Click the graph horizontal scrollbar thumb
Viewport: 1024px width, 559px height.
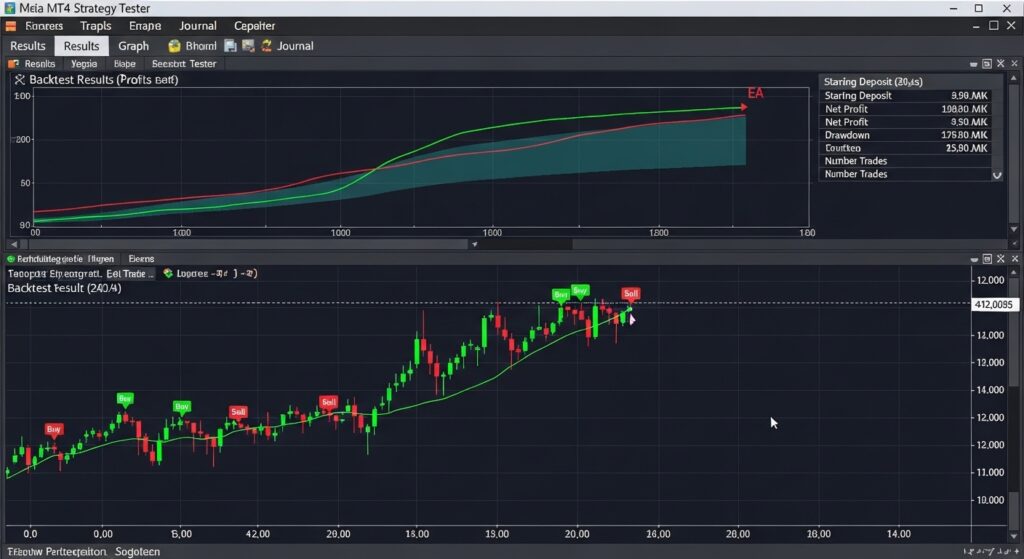coord(248,244)
